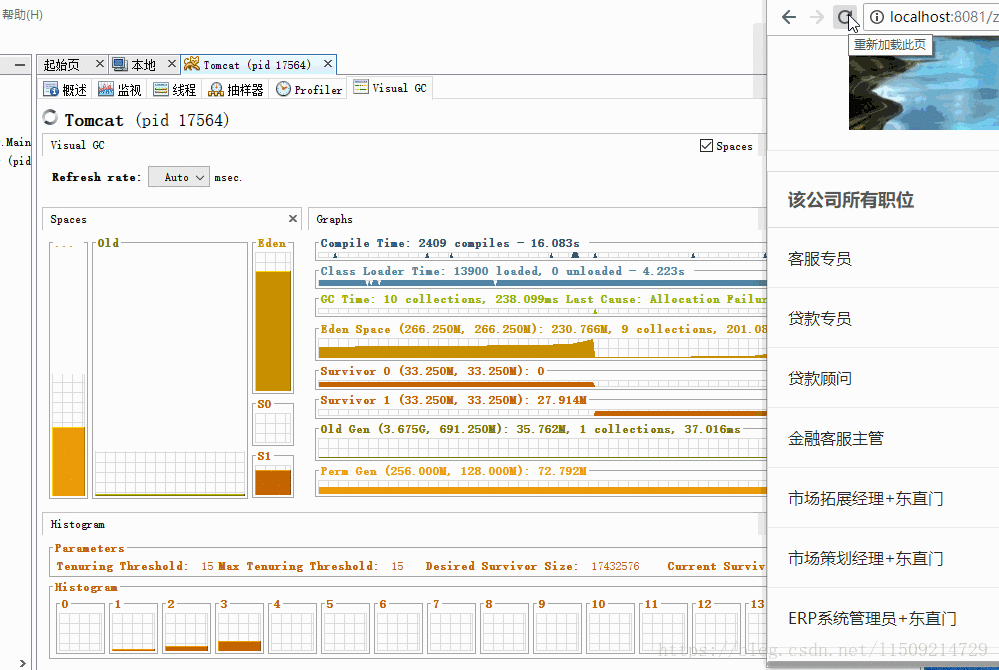Open the 监视 monitor subtab

click(120, 89)
